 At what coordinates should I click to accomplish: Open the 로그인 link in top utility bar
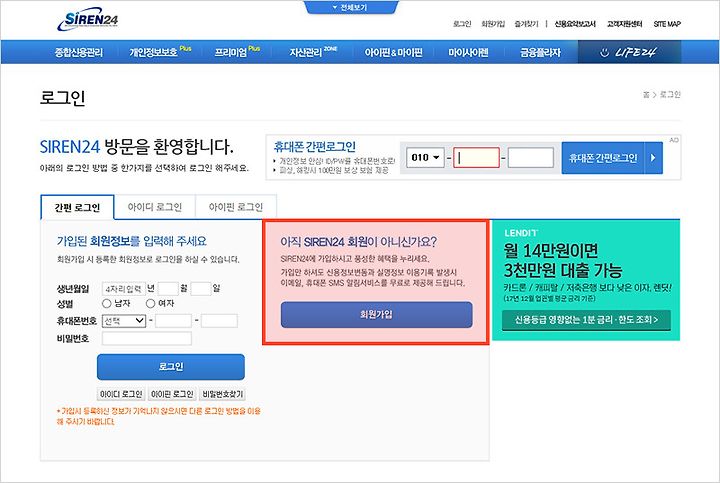[x=462, y=24]
